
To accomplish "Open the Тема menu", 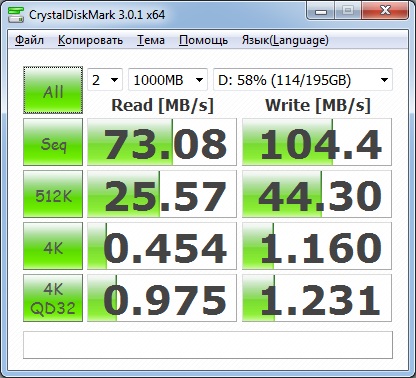I will coord(151,40).
